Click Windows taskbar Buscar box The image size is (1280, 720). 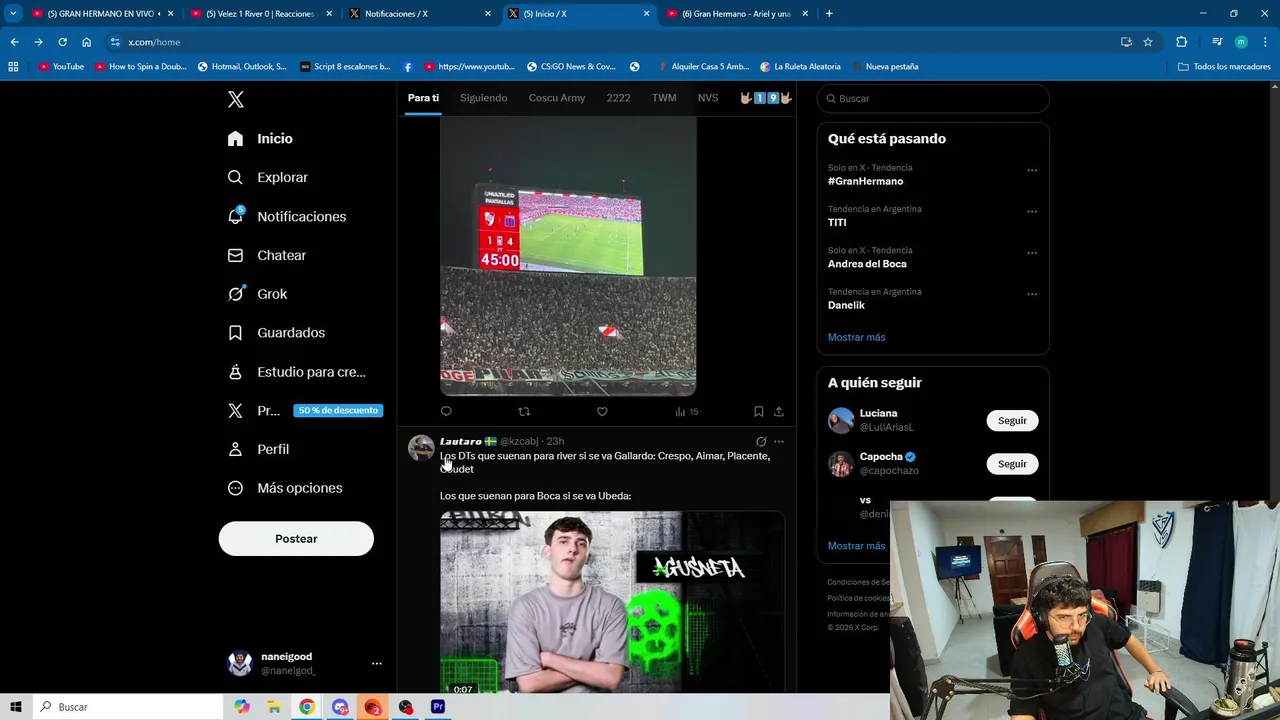128,707
